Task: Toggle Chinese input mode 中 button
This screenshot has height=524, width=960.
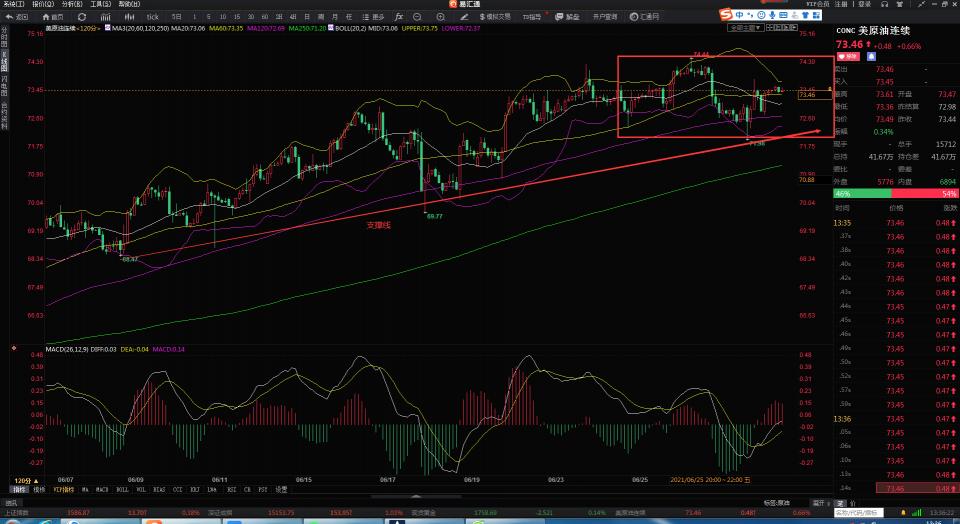Action: click(x=740, y=14)
